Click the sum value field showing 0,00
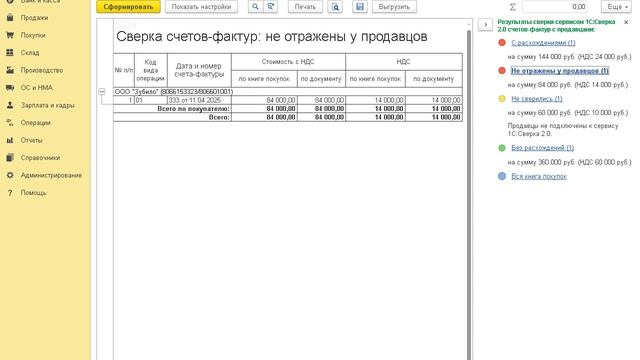The image size is (640, 360). pyautogui.click(x=555, y=7)
